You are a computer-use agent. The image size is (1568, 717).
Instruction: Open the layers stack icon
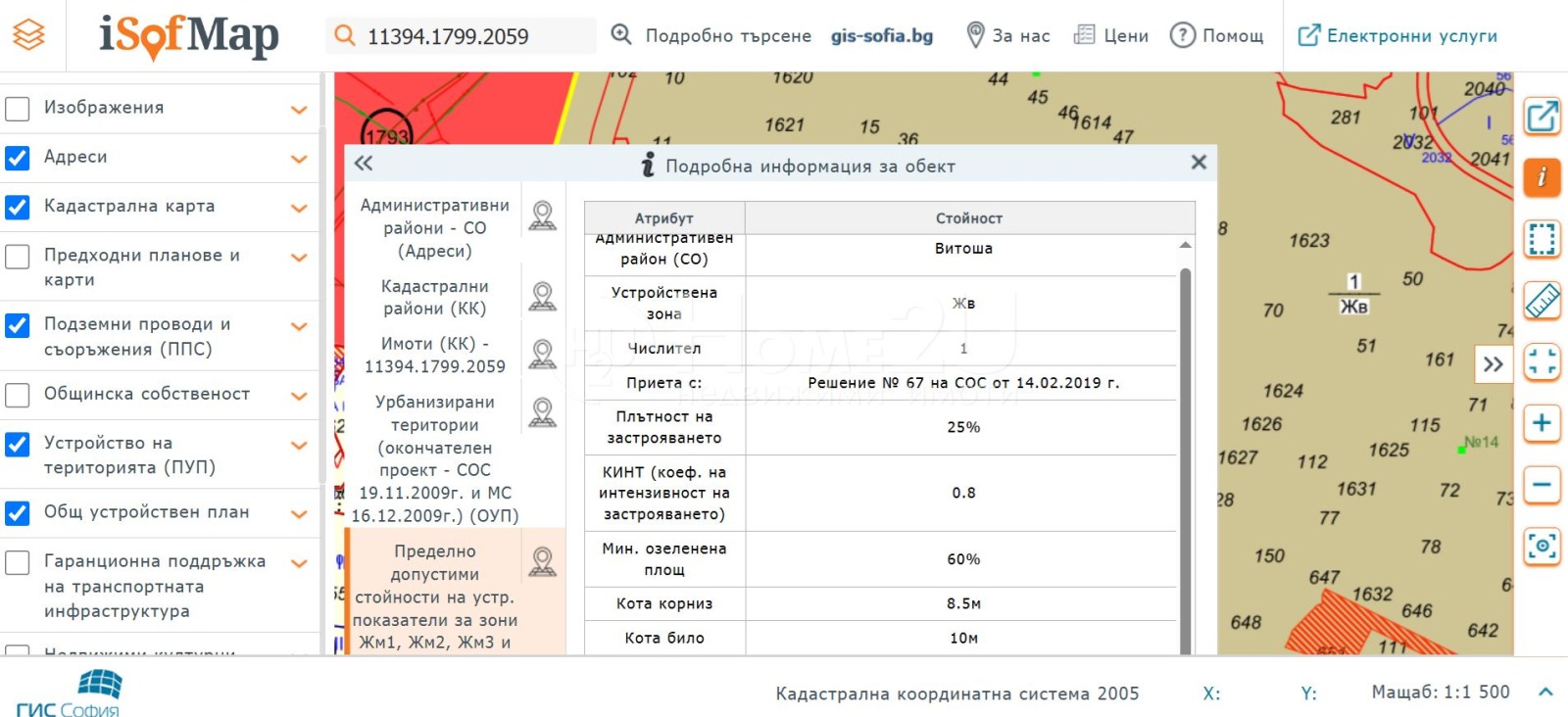click(x=29, y=35)
